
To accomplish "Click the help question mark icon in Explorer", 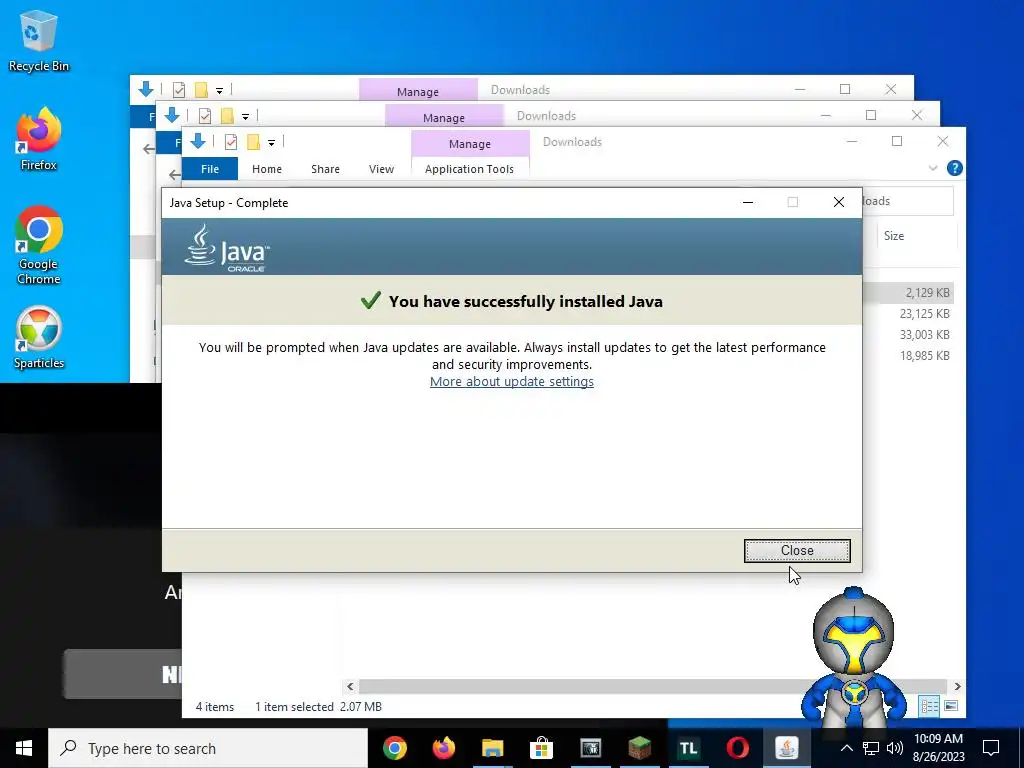I will [x=954, y=168].
